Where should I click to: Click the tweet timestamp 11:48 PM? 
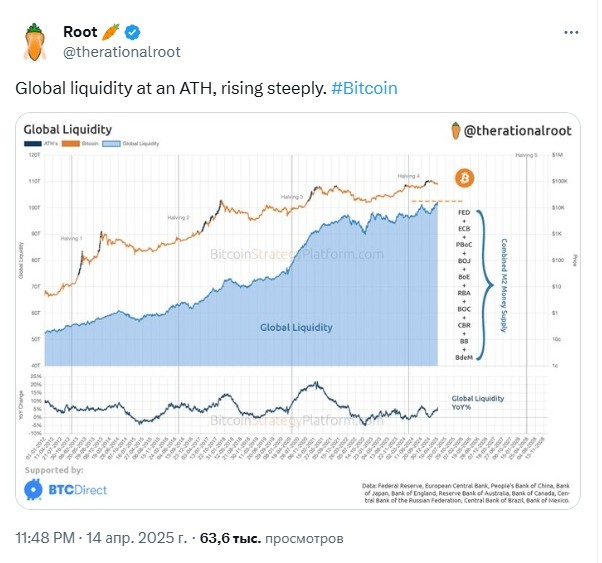45,538
